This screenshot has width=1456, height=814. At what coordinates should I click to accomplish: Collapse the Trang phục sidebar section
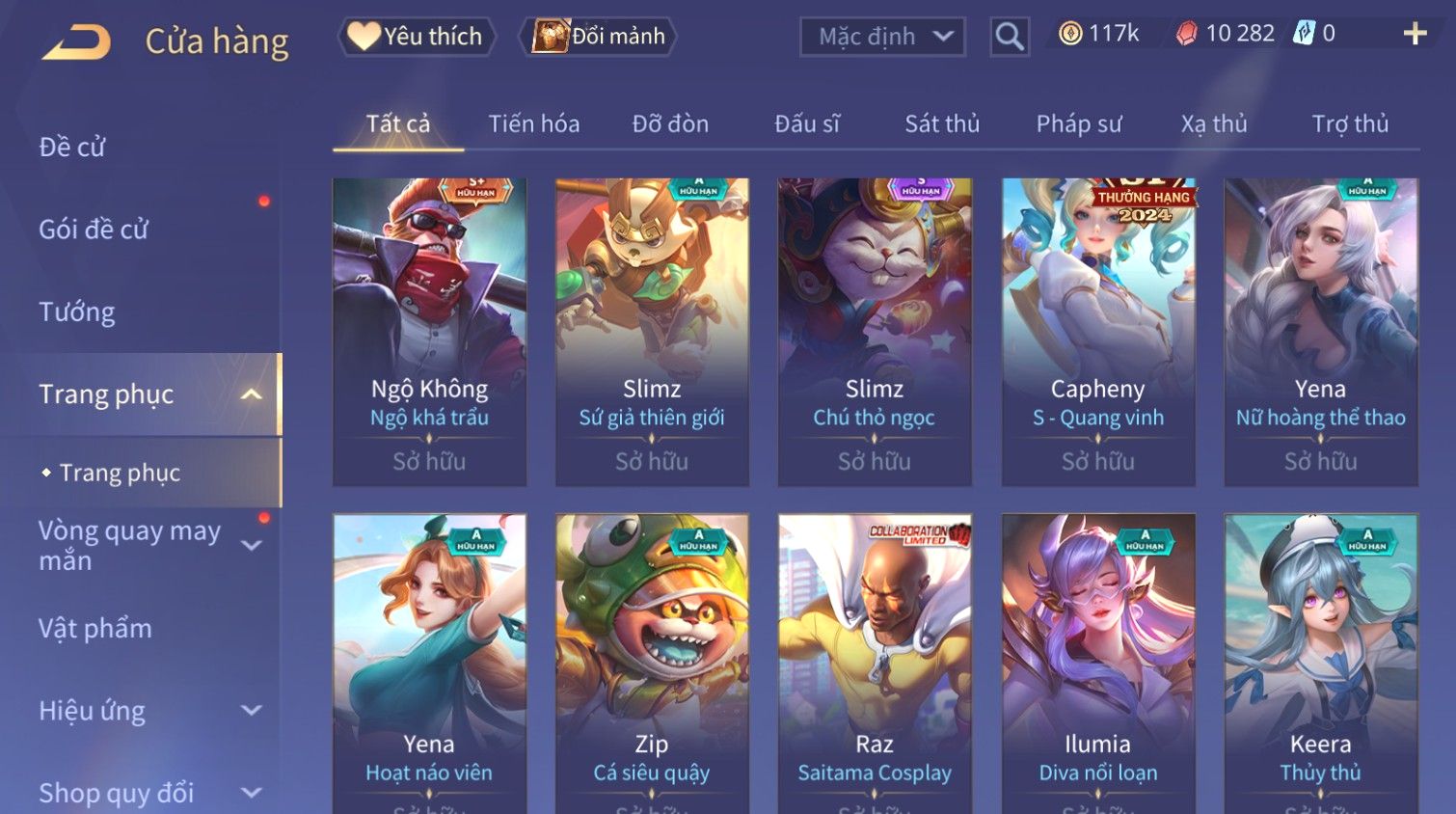251,394
